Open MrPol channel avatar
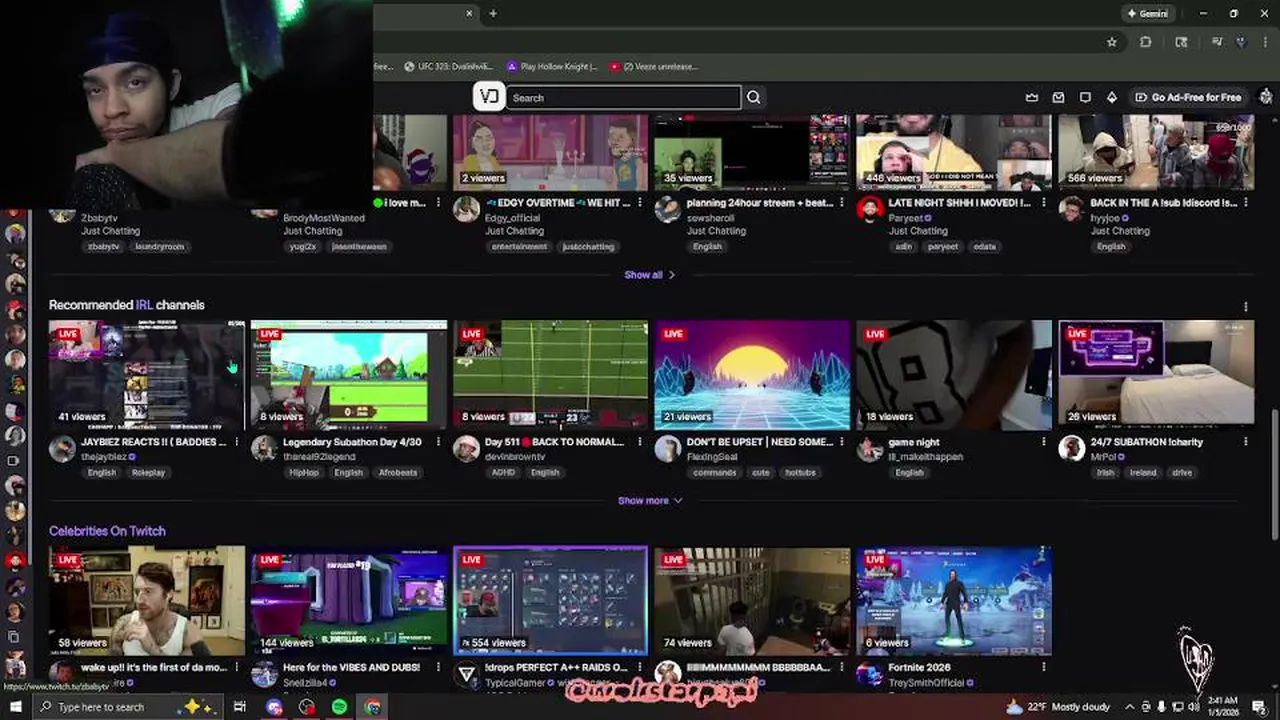The width and height of the screenshot is (1280, 720). click(x=1072, y=449)
